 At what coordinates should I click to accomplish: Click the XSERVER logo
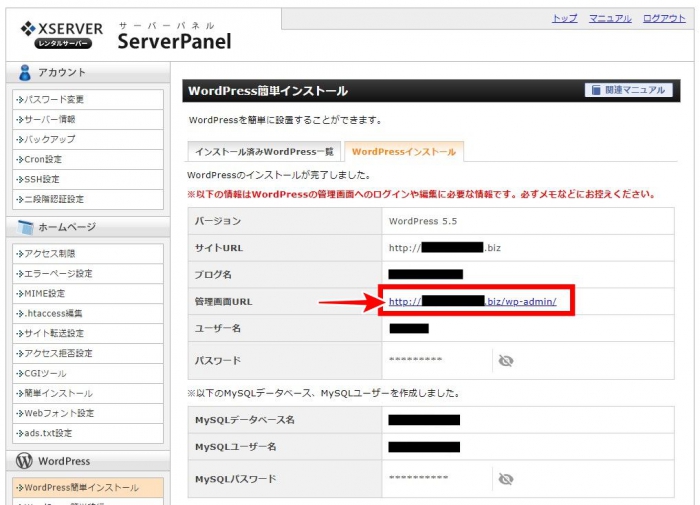coord(62,34)
